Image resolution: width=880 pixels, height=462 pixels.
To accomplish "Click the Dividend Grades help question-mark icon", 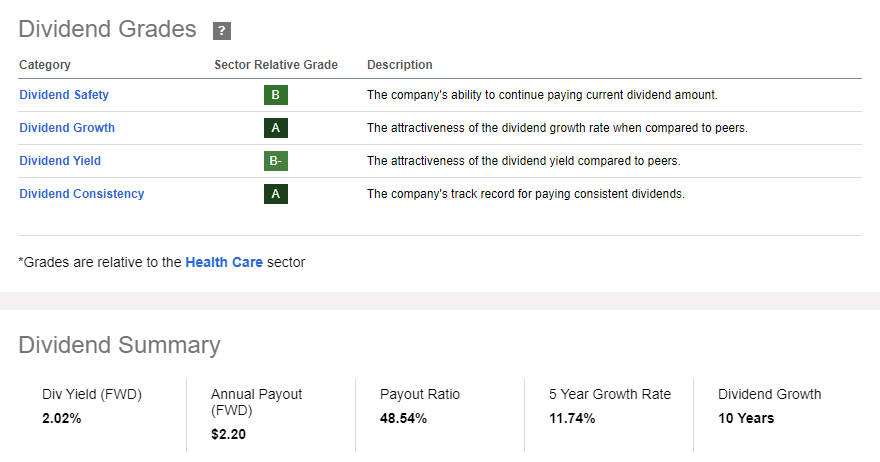I will click(222, 31).
